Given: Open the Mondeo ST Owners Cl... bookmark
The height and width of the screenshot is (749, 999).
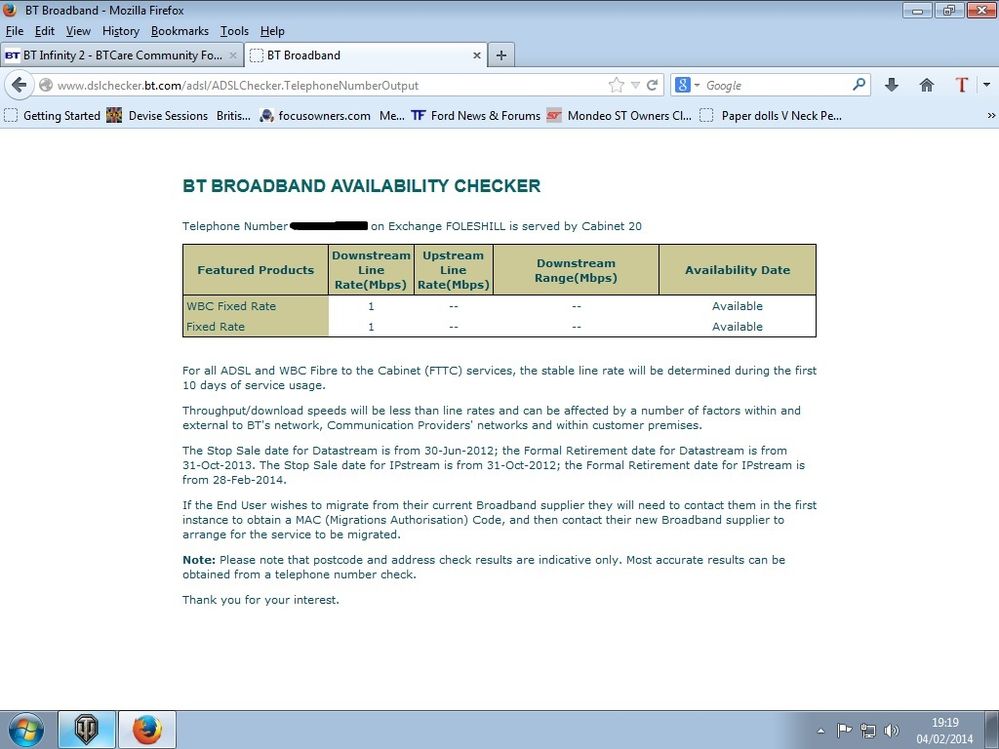Looking at the screenshot, I should point(619,115).
